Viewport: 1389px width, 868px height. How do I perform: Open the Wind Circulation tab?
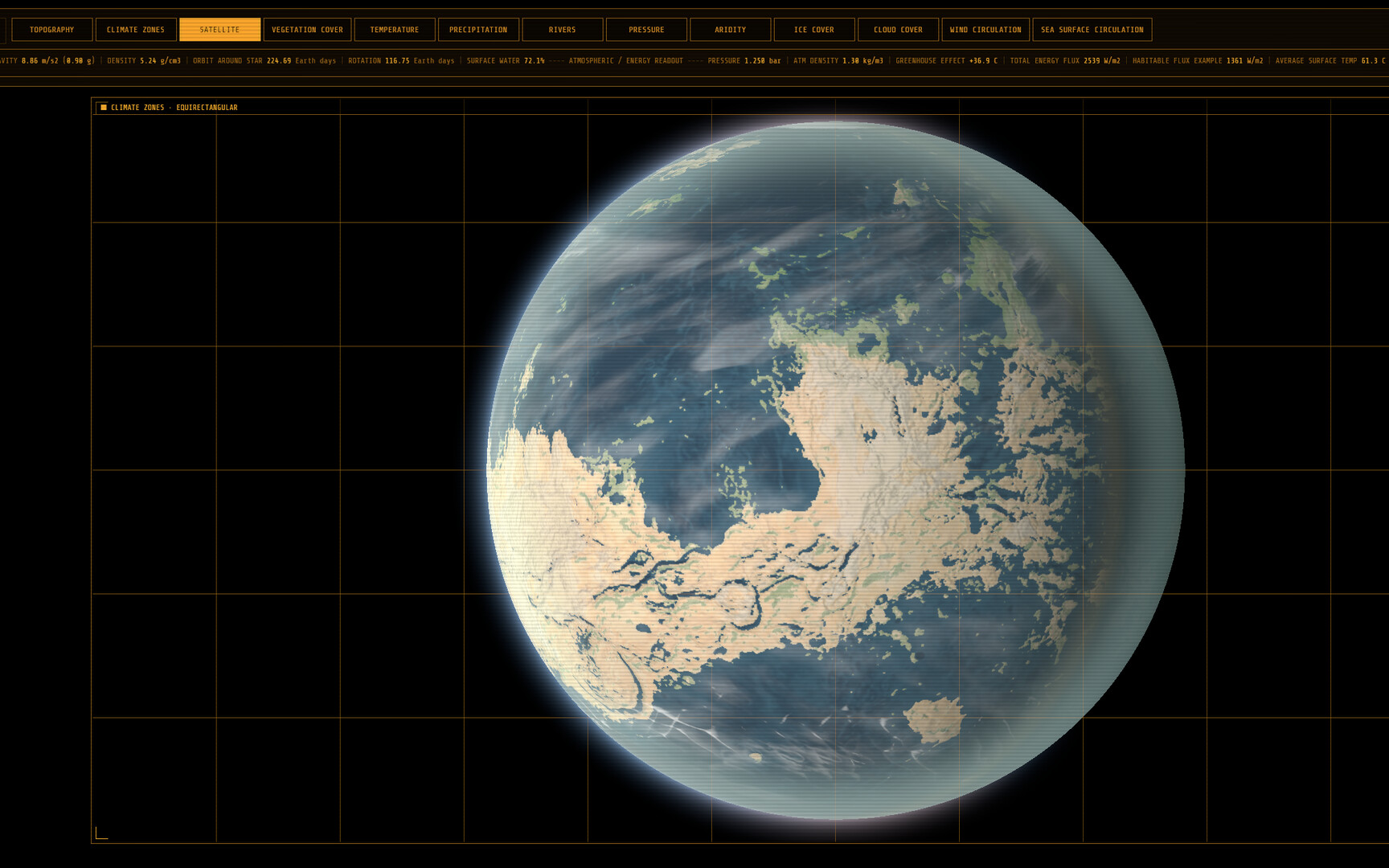[985, 30]
